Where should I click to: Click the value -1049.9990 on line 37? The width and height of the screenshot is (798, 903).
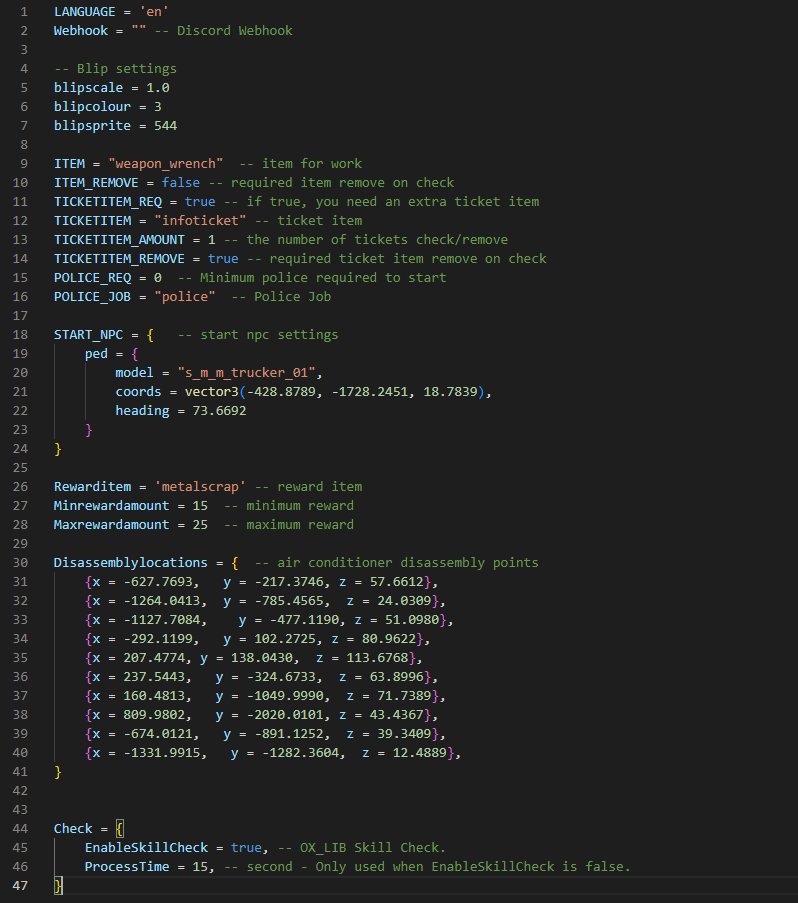point(285,696)
